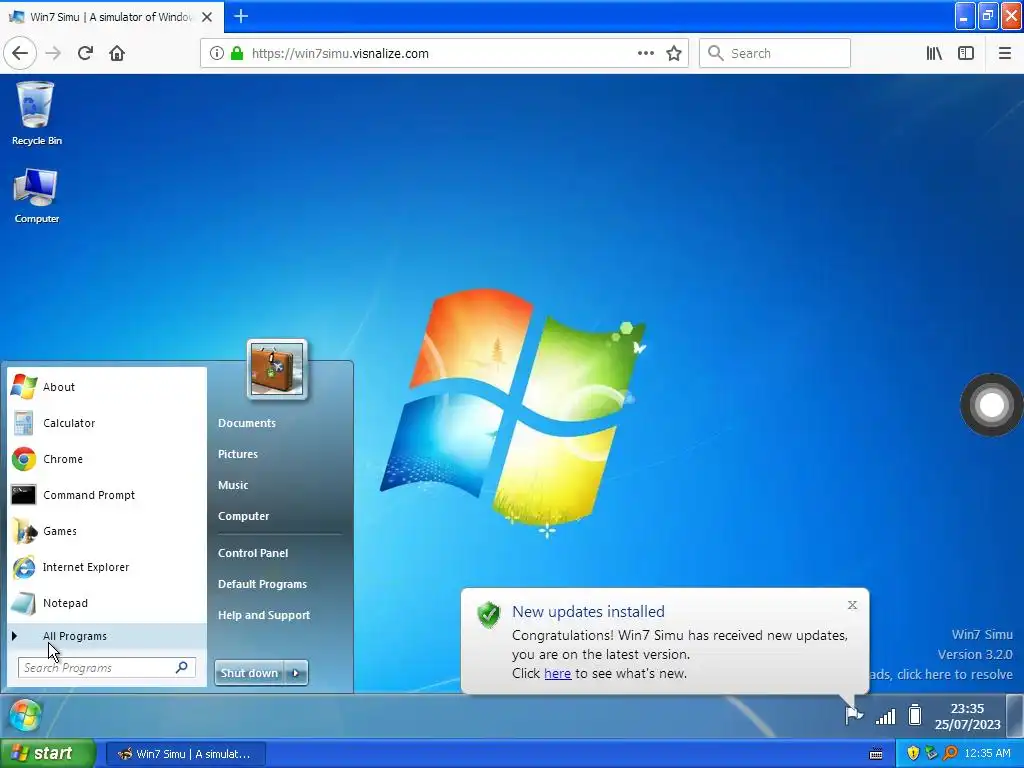Click the Action Center flag icon
Screen dimensions: 1024x768
point(853,716)
